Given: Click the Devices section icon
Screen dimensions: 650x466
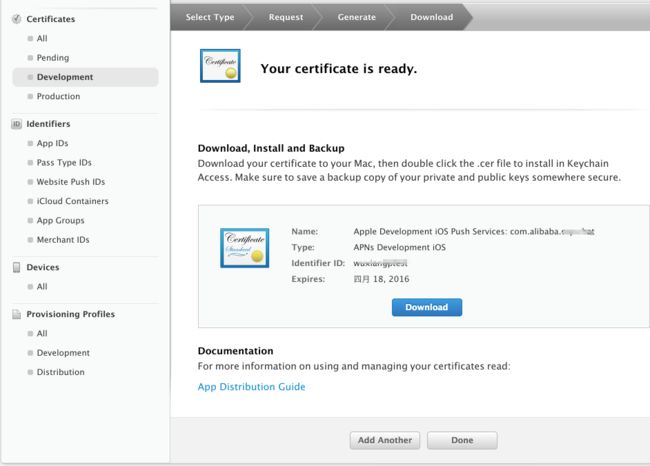Looking at the screenshot, I should tap(17, 267).
